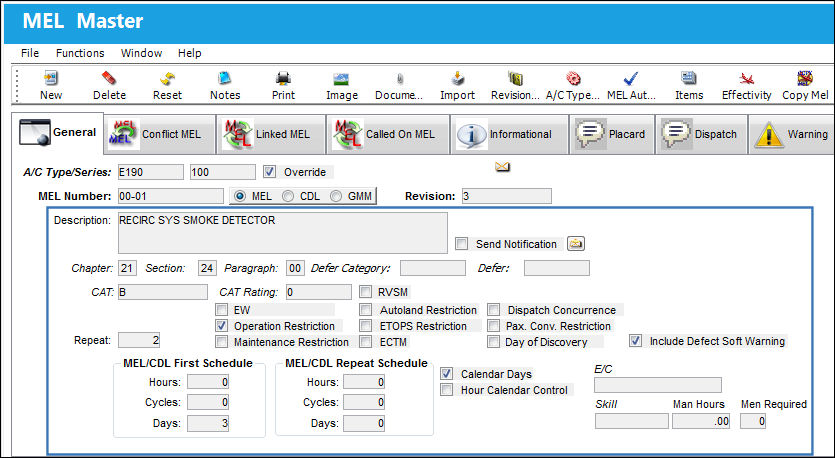This screenshot has width=835, height=458.
Task: Click the CAT Rating field
Action: click(x=319, y=292)
